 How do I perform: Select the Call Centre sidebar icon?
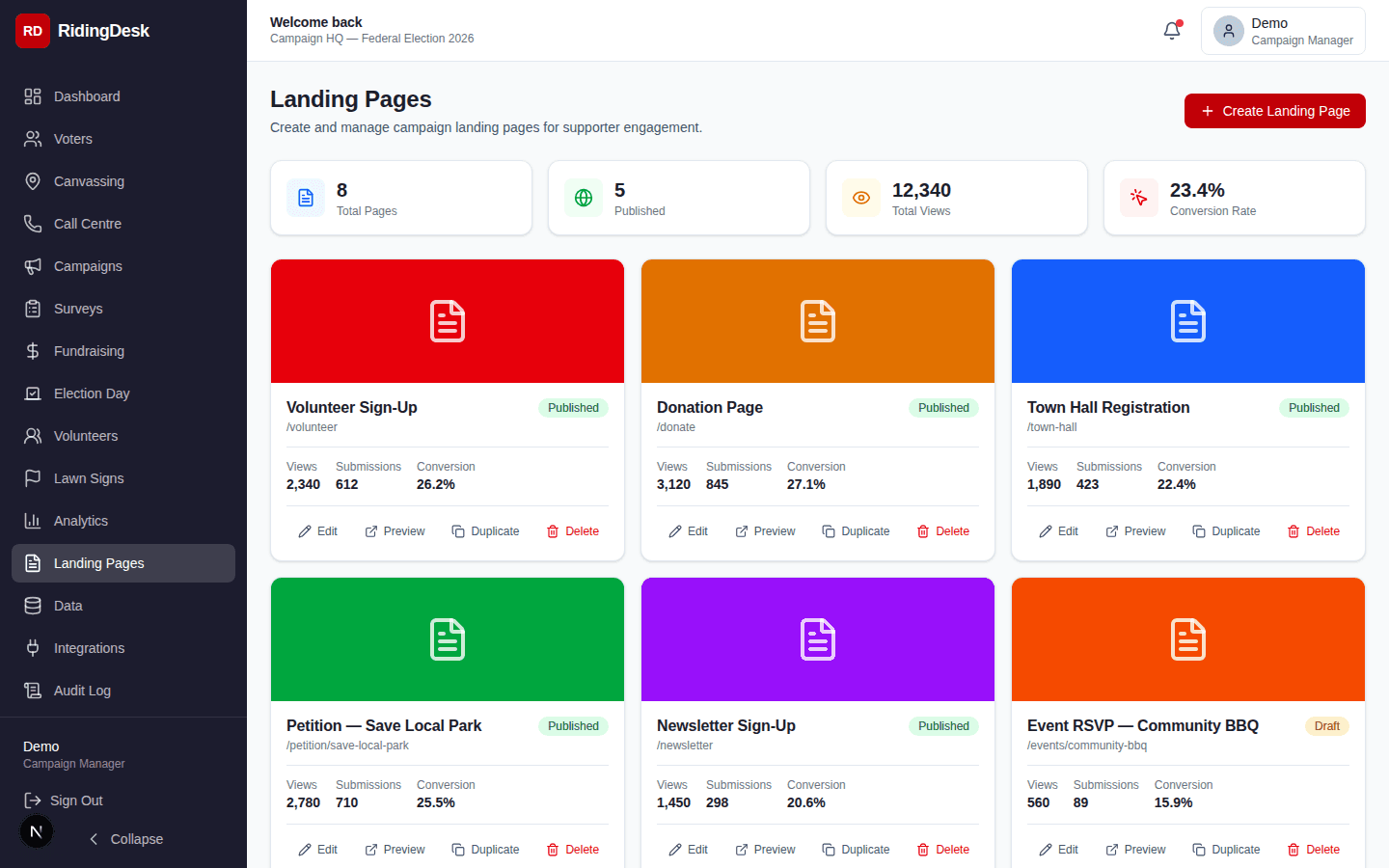pyautogui.click(x=32, y=224)
